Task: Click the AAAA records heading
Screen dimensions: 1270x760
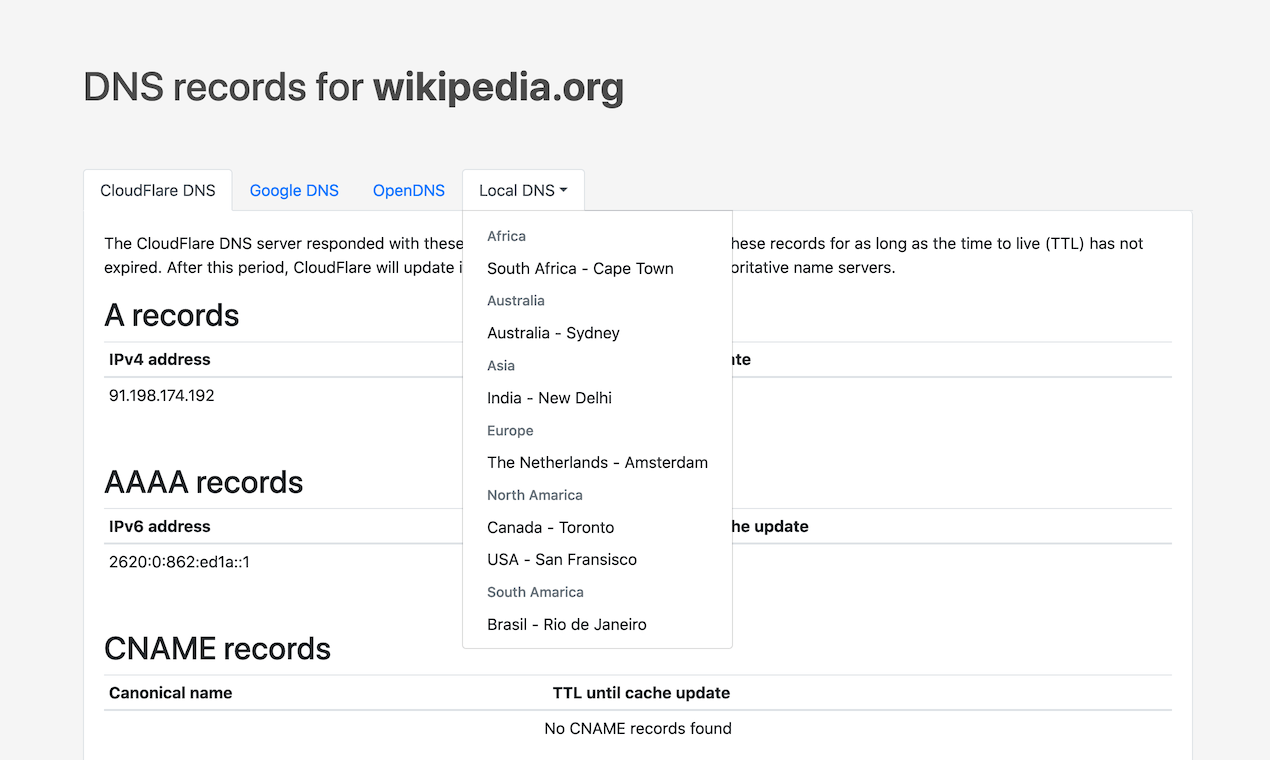Action: click(204, 482)
